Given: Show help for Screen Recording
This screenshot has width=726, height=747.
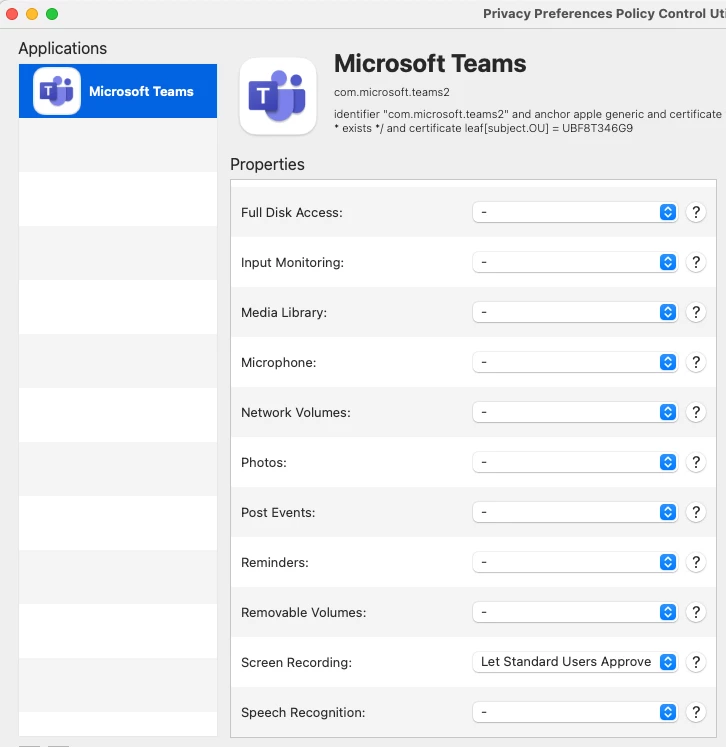Looking at the screenshot, I should 696,662.
